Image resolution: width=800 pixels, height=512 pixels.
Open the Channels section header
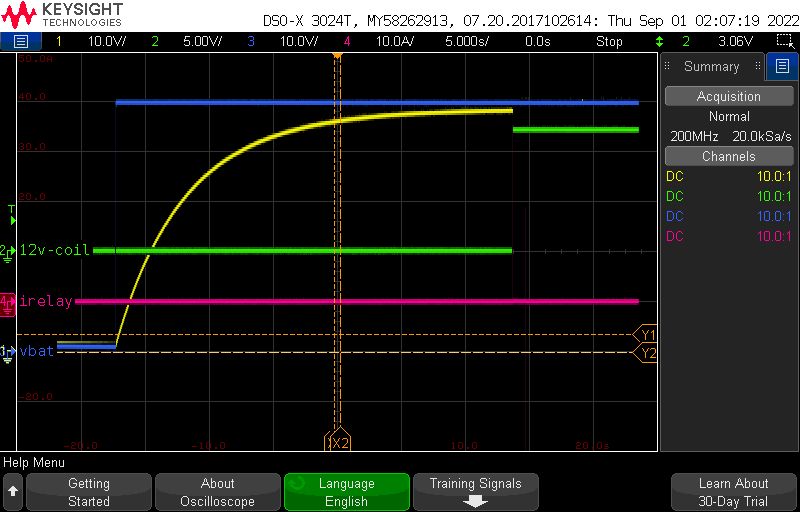[x=729, y=156]
